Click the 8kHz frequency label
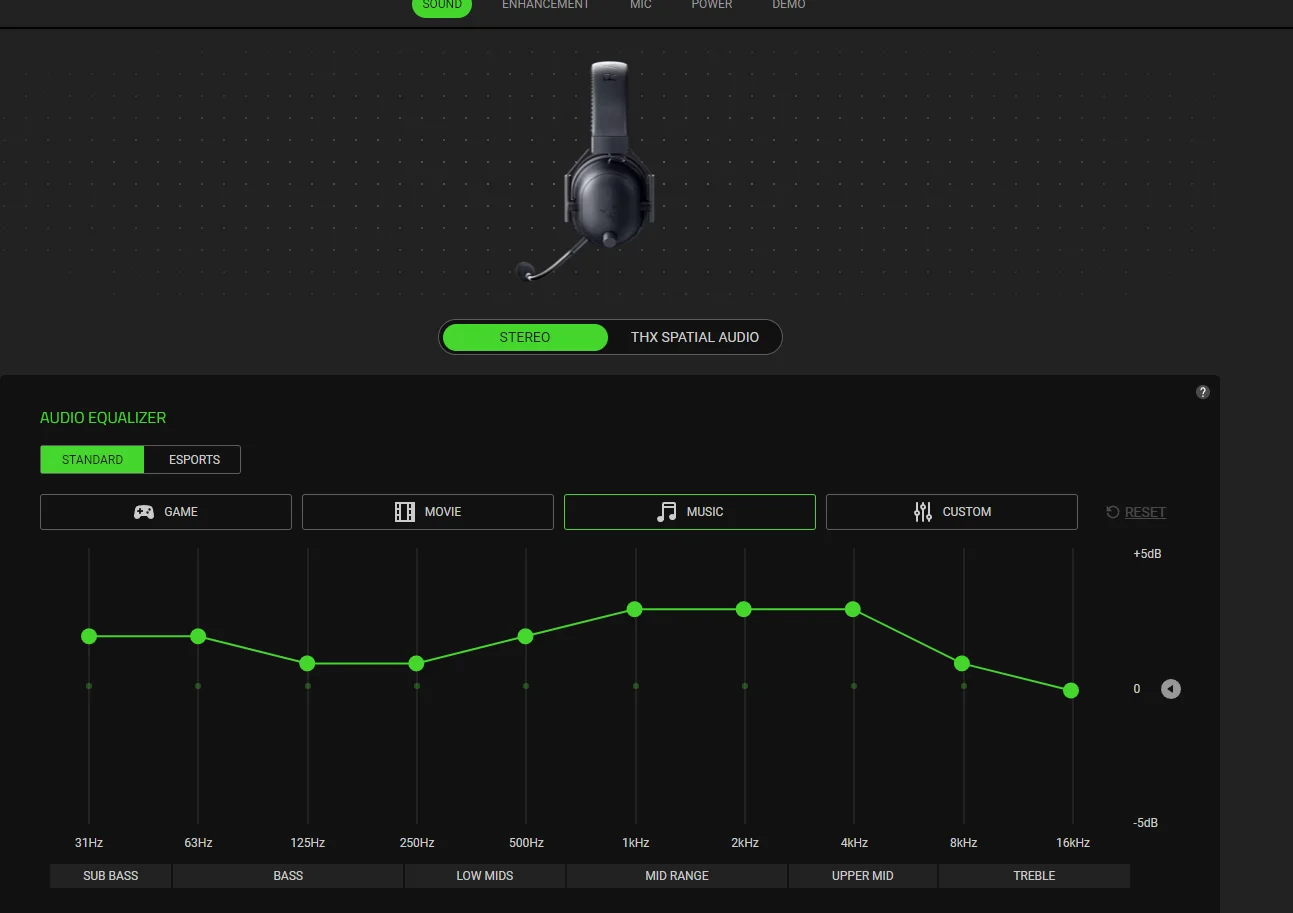Image resolution: width=1293 pixels, height=913 pixels. (x=963, y=843)
